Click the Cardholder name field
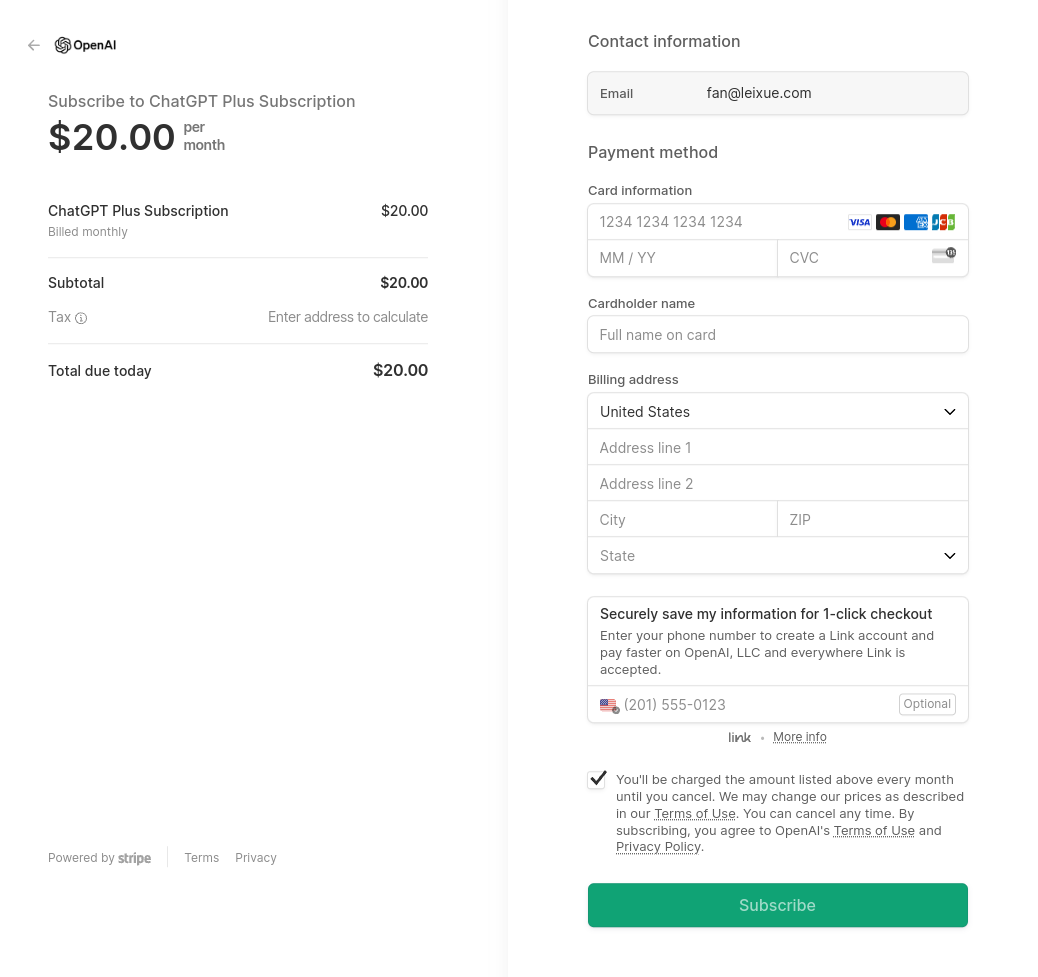The width and height of the screenshot is (1038, 977). tap(778, 335)
